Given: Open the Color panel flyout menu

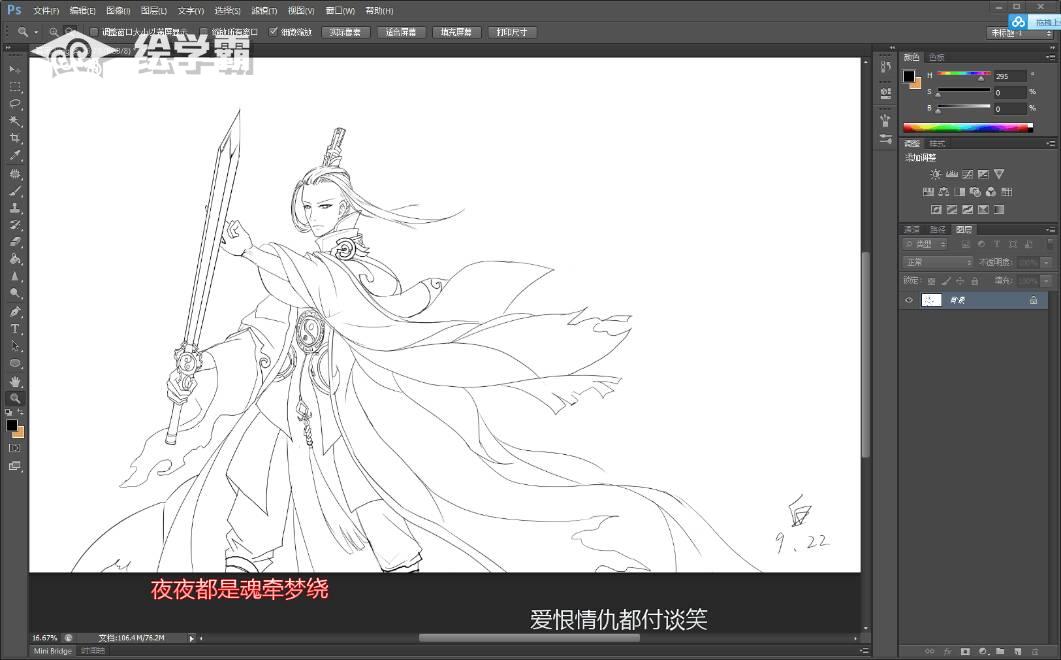Looking at the screenshot, I should coord(1050,57).
